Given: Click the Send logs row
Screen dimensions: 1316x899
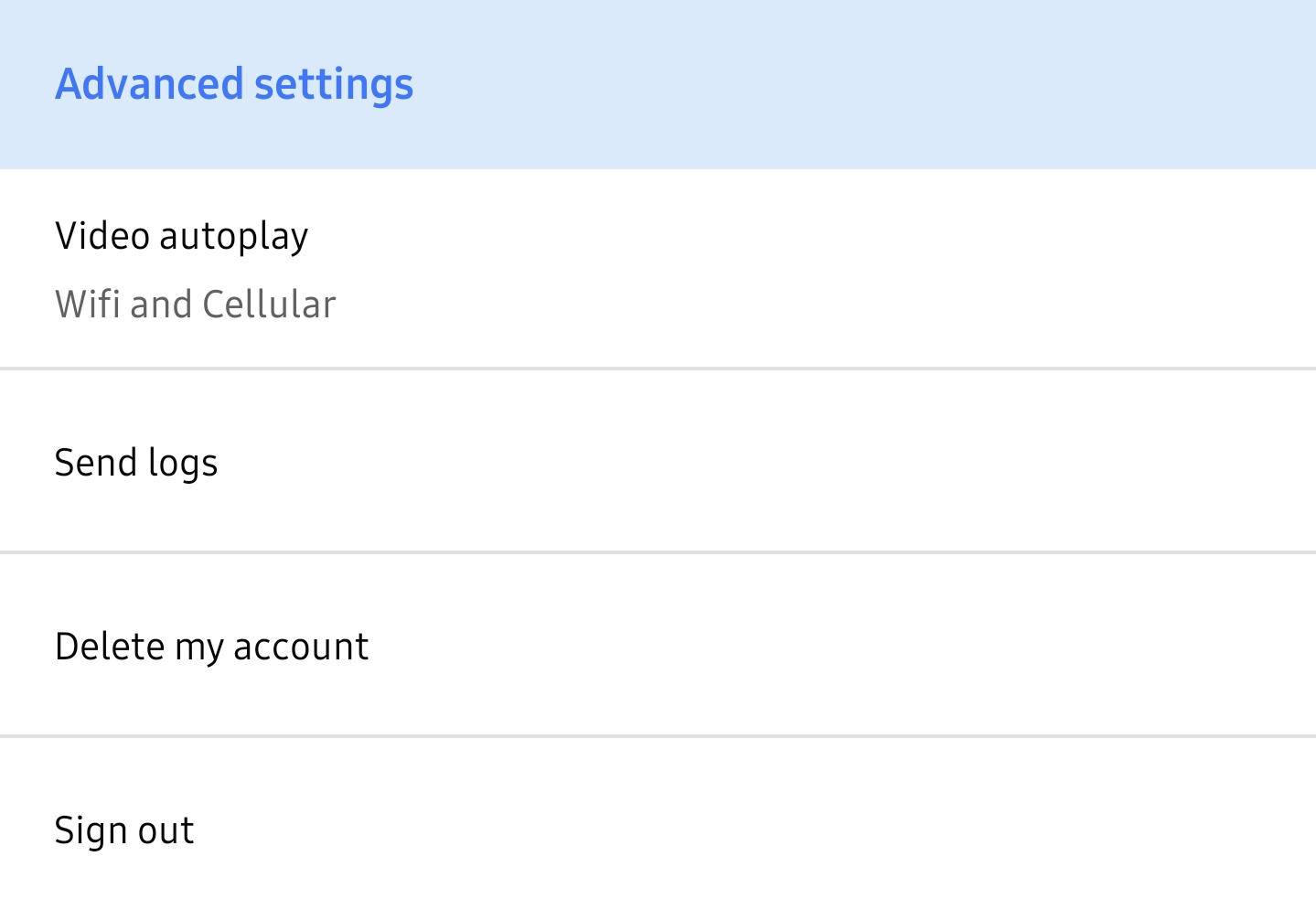Looking at the screenshot, I should (658, 462).
